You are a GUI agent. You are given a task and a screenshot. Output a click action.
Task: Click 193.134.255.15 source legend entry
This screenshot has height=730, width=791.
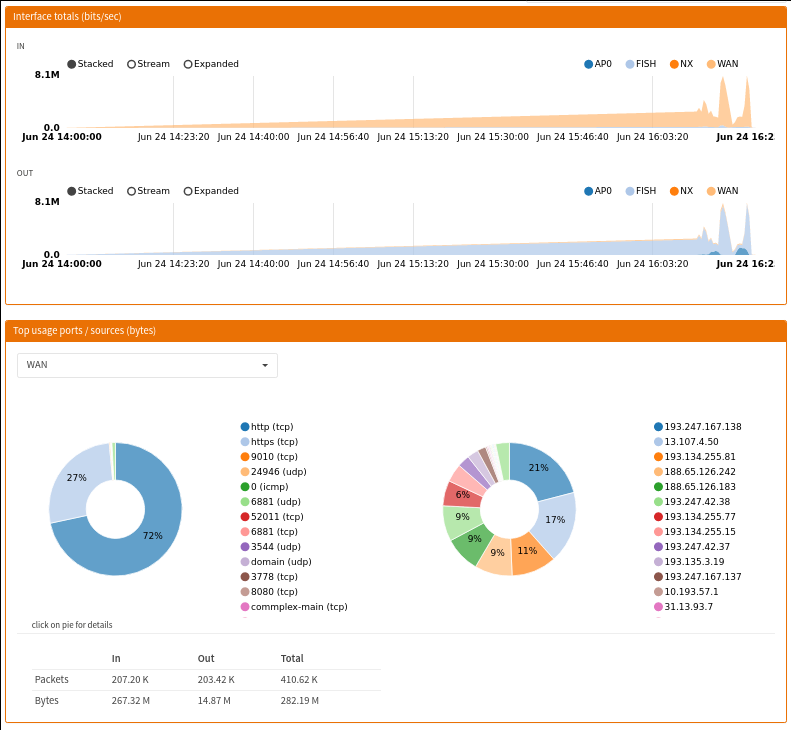point(695,532)
